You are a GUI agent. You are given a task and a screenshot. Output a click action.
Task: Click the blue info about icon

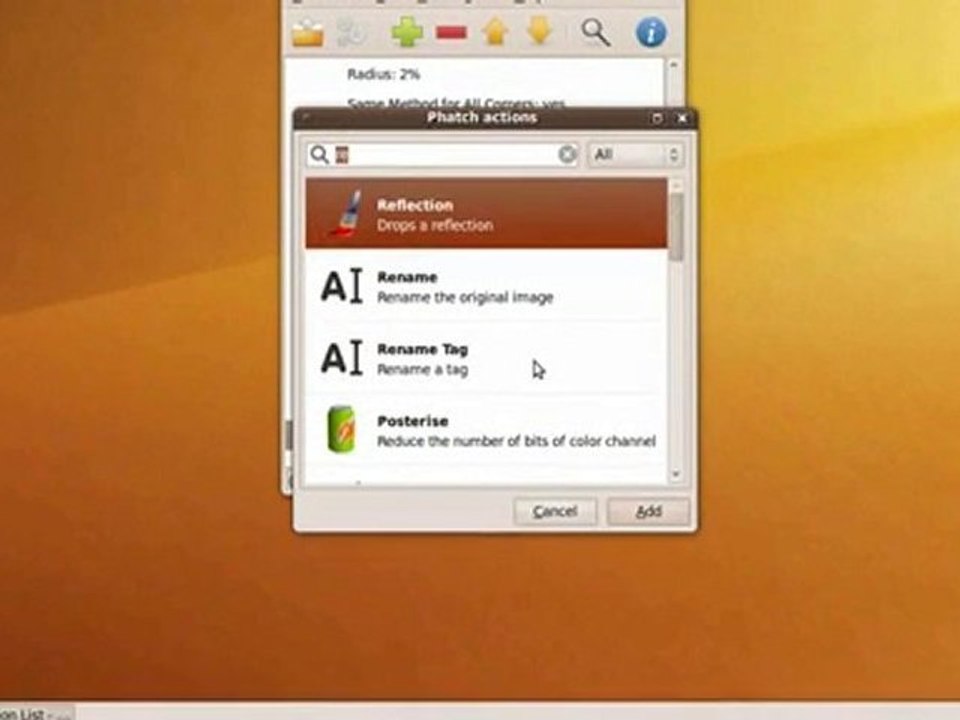pyautogui.click(x=651, y=32)
